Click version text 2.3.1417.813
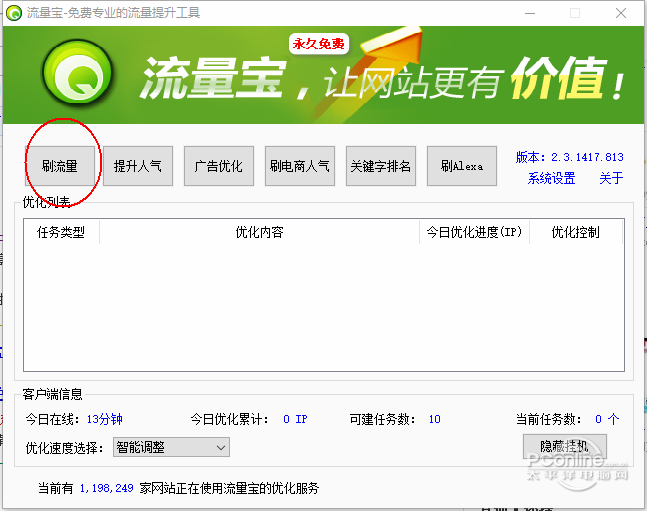 [x=588, y=157]
